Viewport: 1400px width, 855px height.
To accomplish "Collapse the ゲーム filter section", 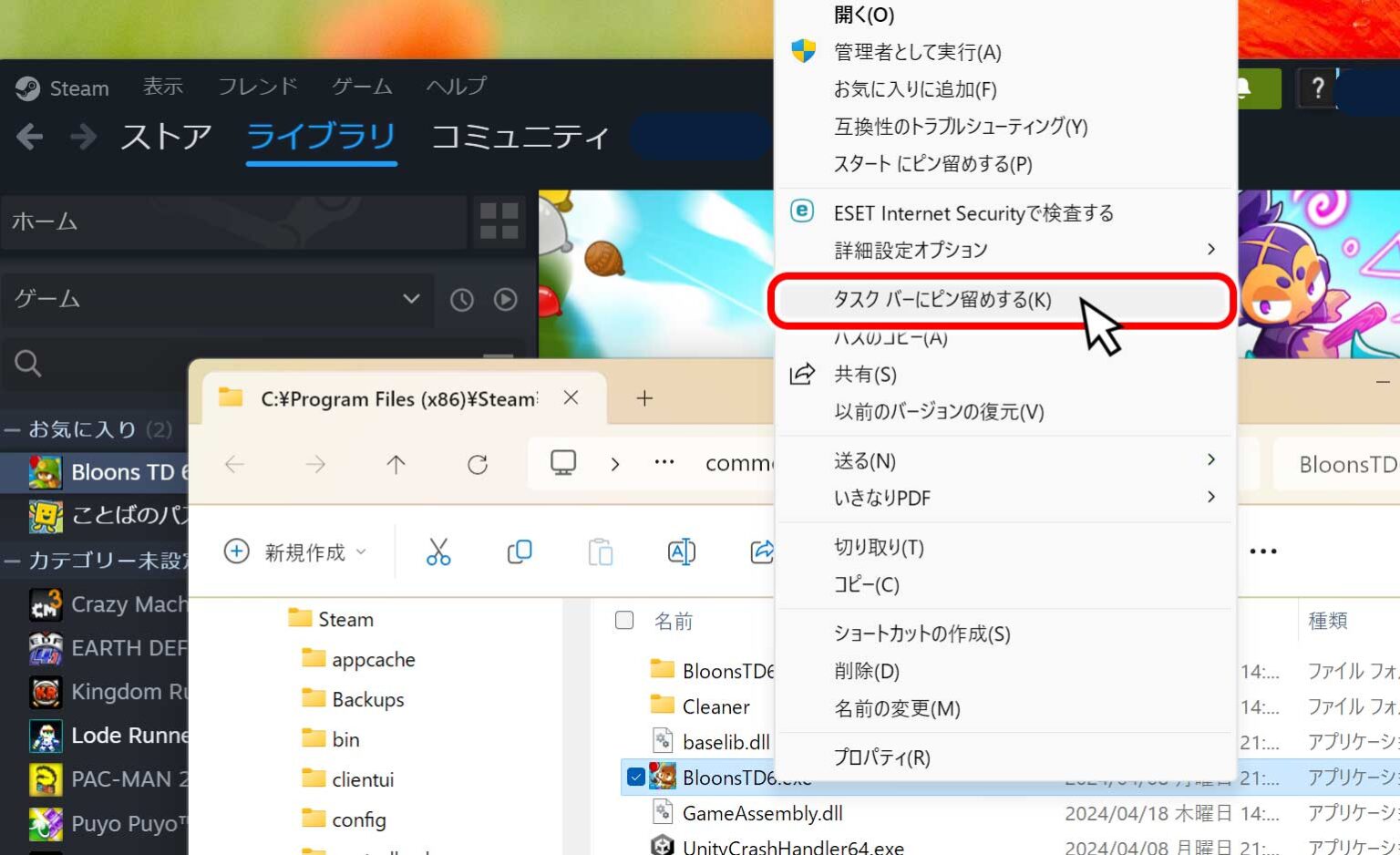I will point(411,299).
